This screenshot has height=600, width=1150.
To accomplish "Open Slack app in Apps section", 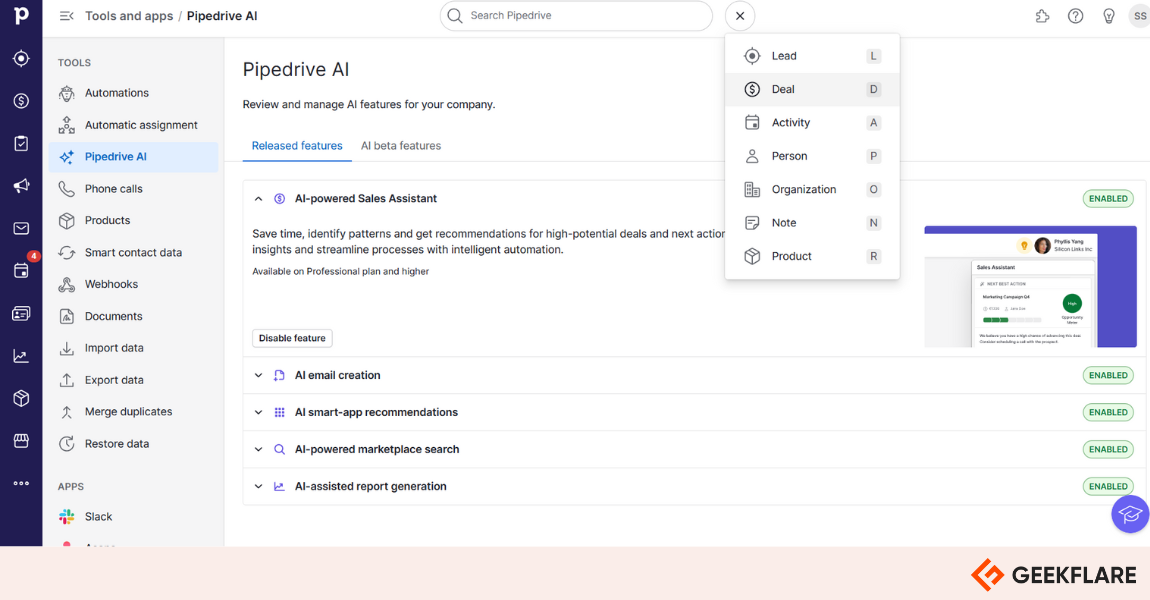I will click(x=133, y=516).
